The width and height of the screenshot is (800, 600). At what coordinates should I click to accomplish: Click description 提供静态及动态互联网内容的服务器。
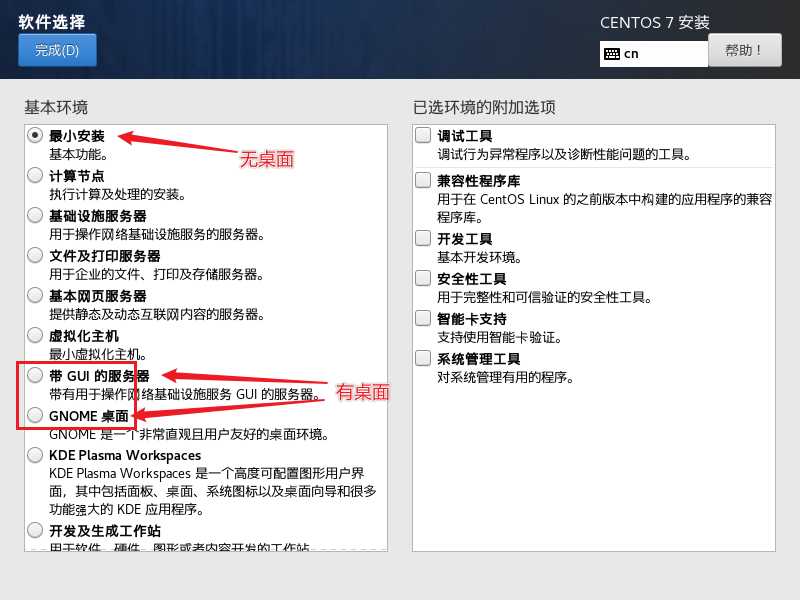coord(157,314)
